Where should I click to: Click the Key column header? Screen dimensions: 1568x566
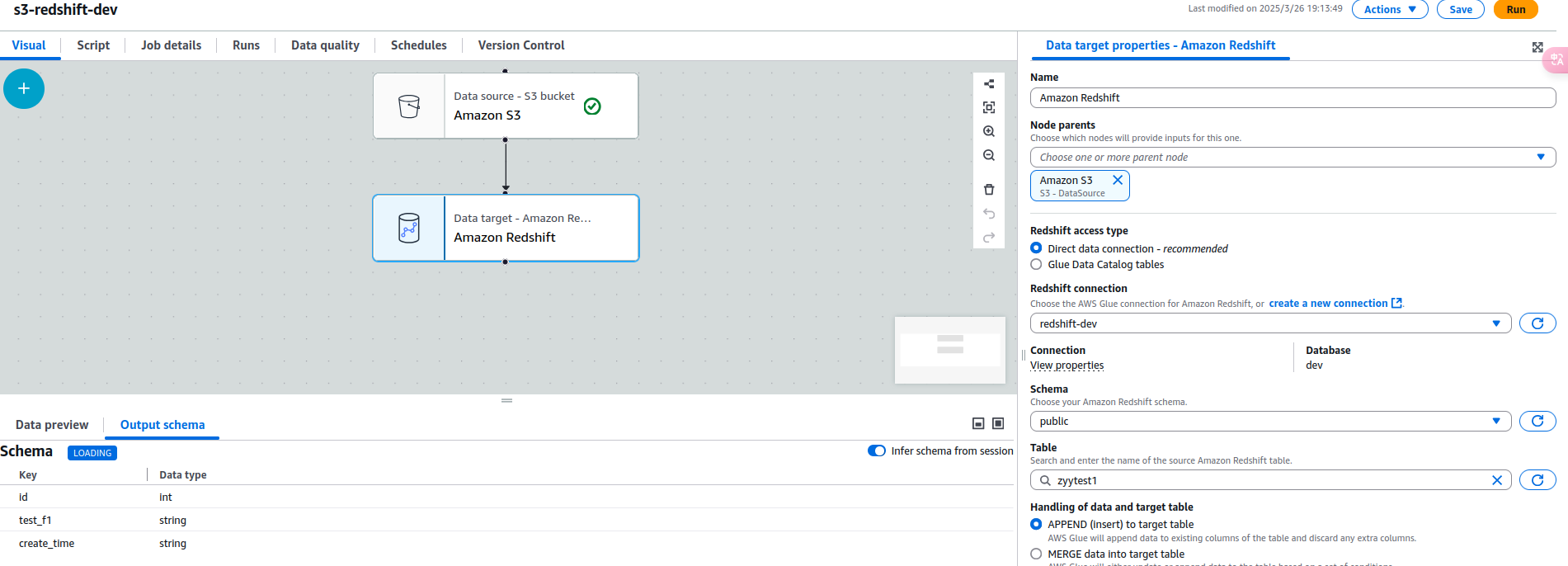tap(28, 474)
